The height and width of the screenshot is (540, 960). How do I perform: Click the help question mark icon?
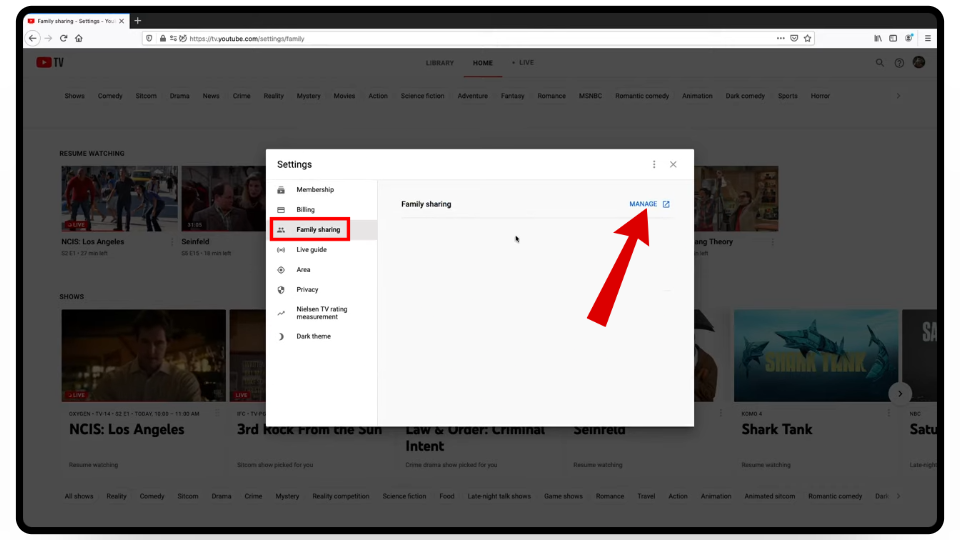[899, 62]
